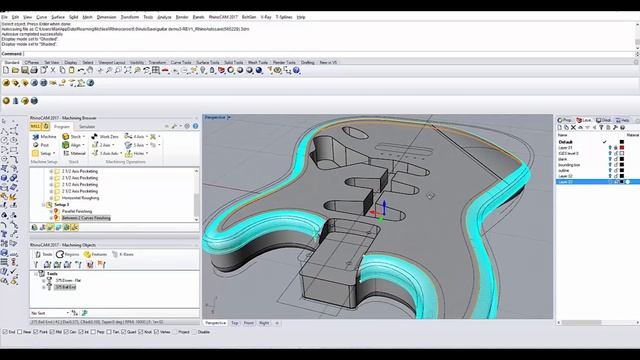Screen dimensions: 640x360
Task: Open the No Sort dropdown
Action: click(x=67, y=313)
